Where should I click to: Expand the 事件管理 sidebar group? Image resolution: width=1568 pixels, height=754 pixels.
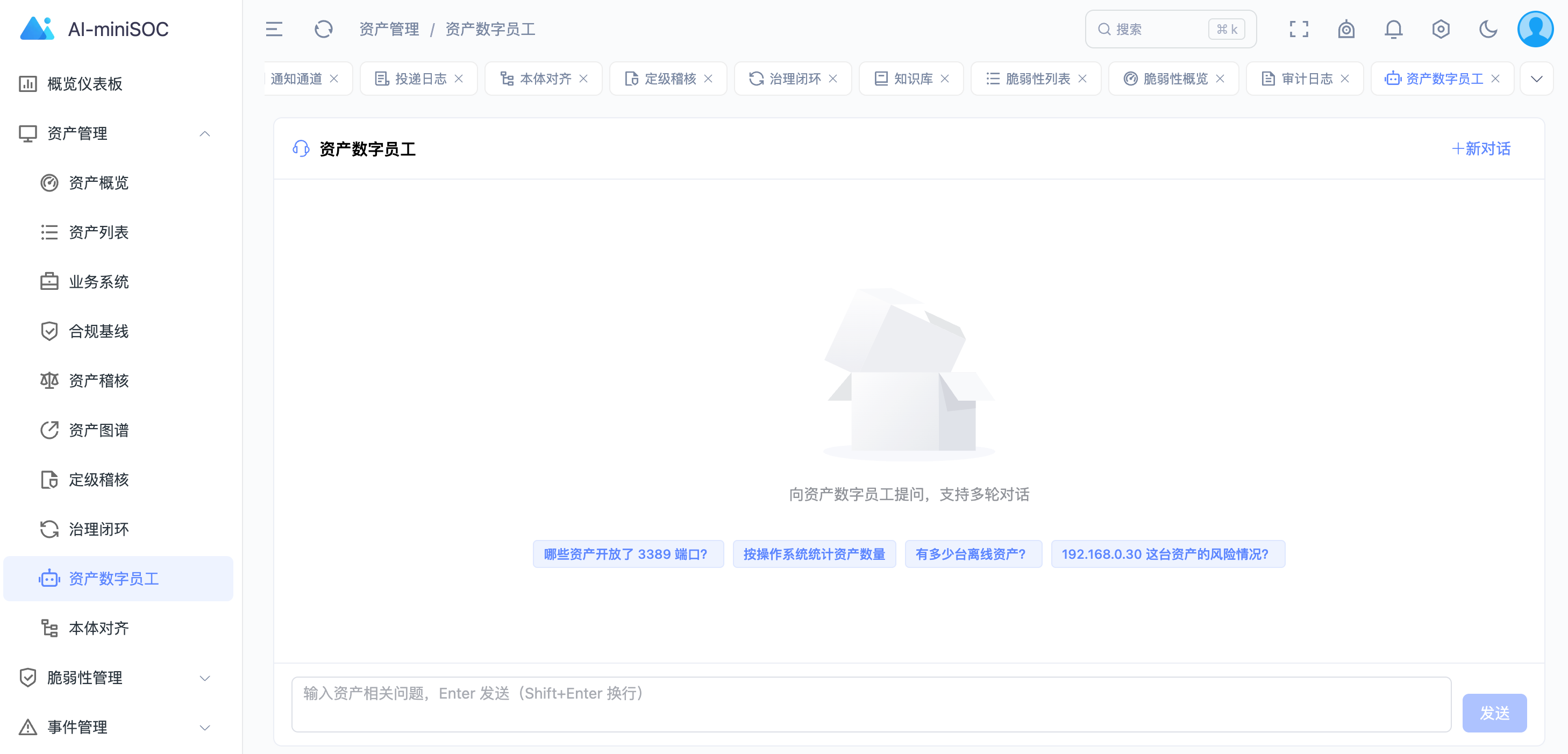point(119,727)
